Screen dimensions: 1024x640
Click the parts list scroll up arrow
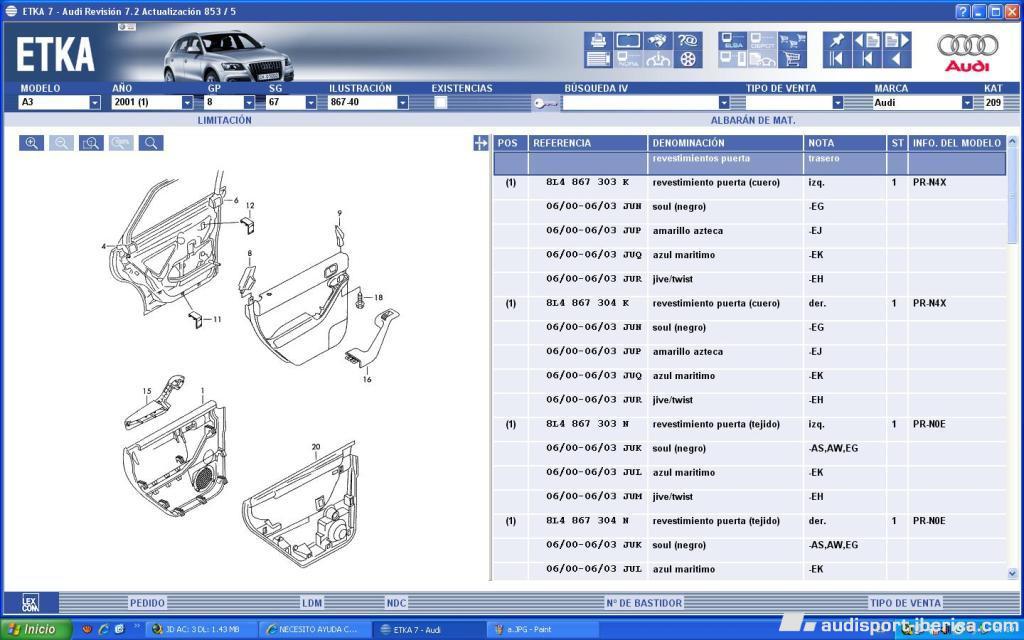[1012, 141]
